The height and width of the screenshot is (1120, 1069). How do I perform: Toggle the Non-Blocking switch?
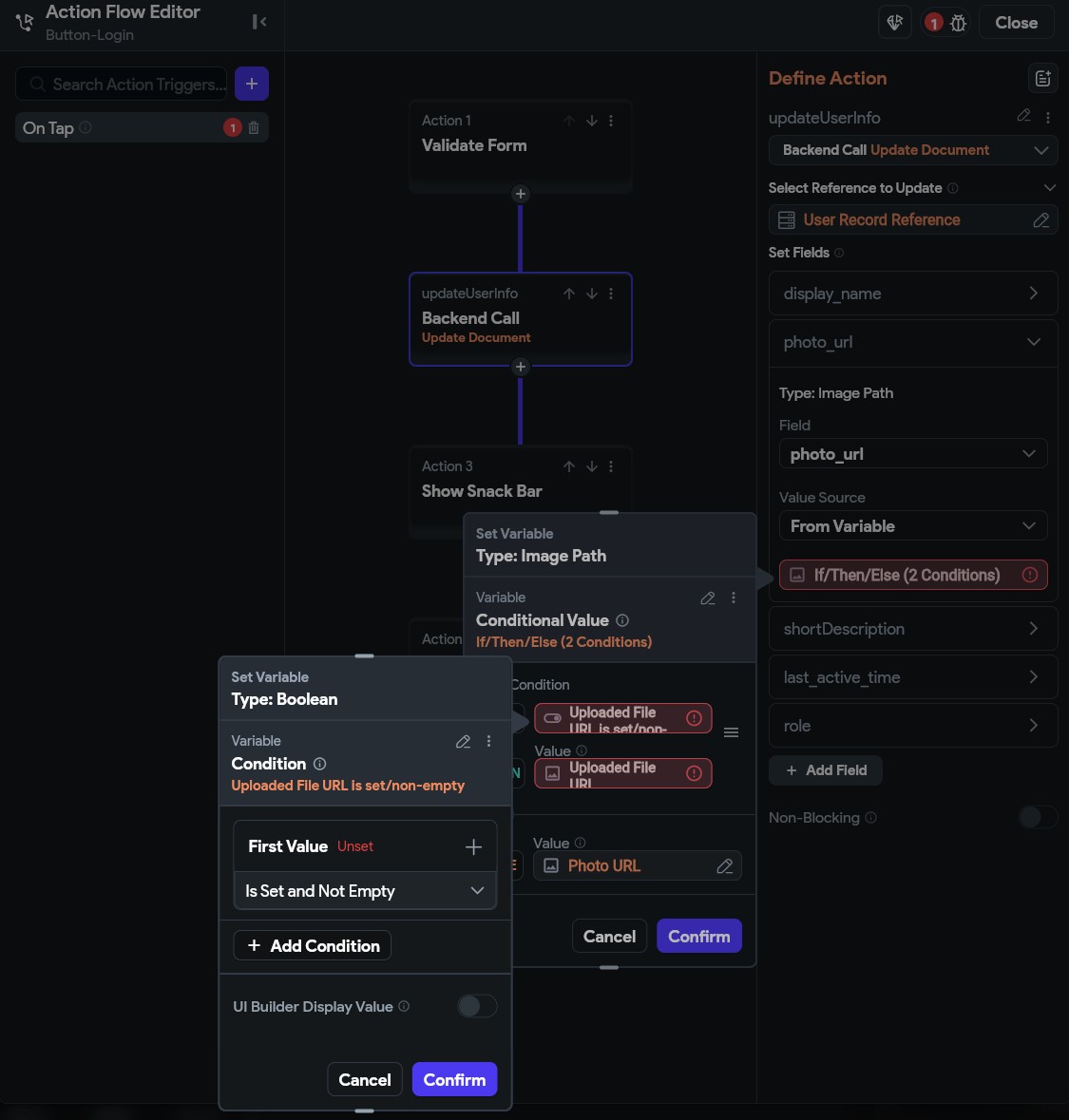(1038, 817)
